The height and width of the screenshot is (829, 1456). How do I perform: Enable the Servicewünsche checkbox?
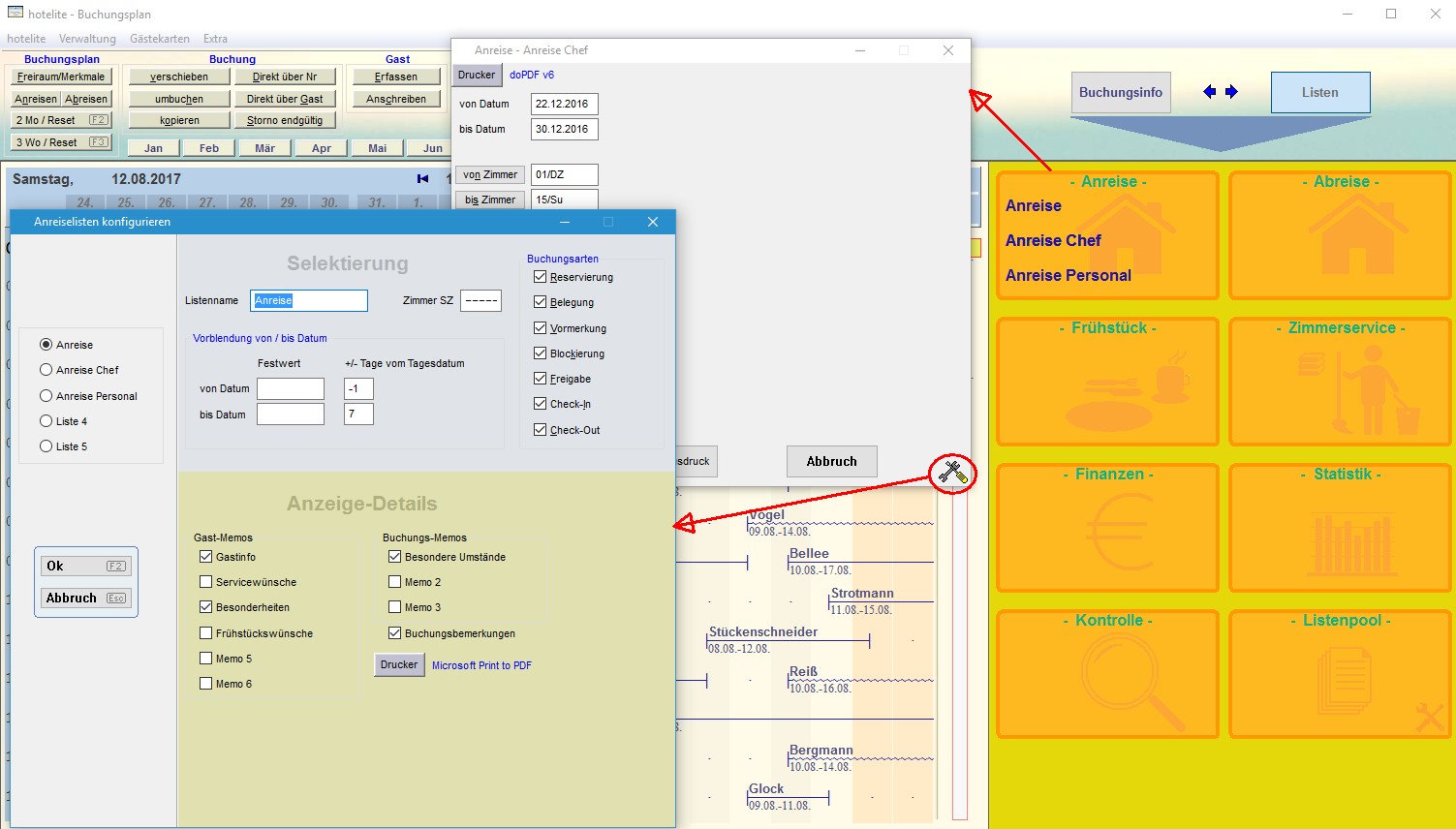tap(205, 582)
